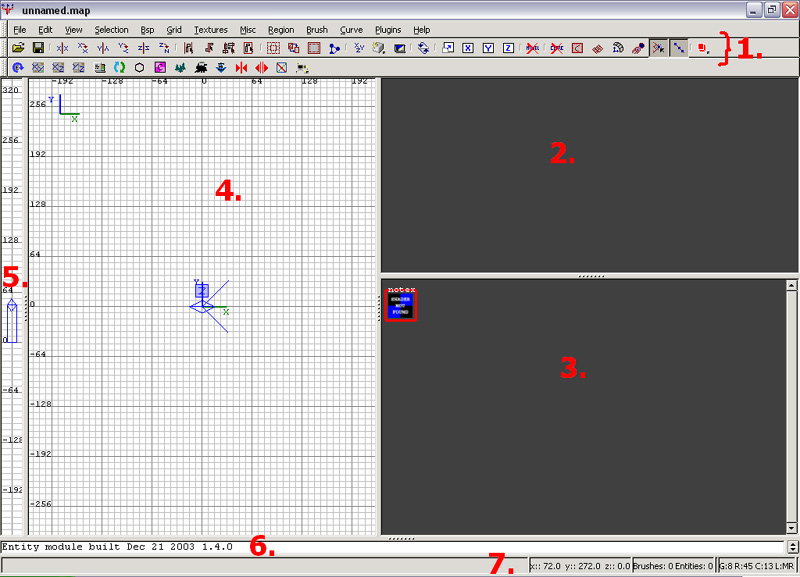Toggle the pressed blue diagonal-line toolbar button
Viewport: 800px width, 577px height.
[679, 48]
